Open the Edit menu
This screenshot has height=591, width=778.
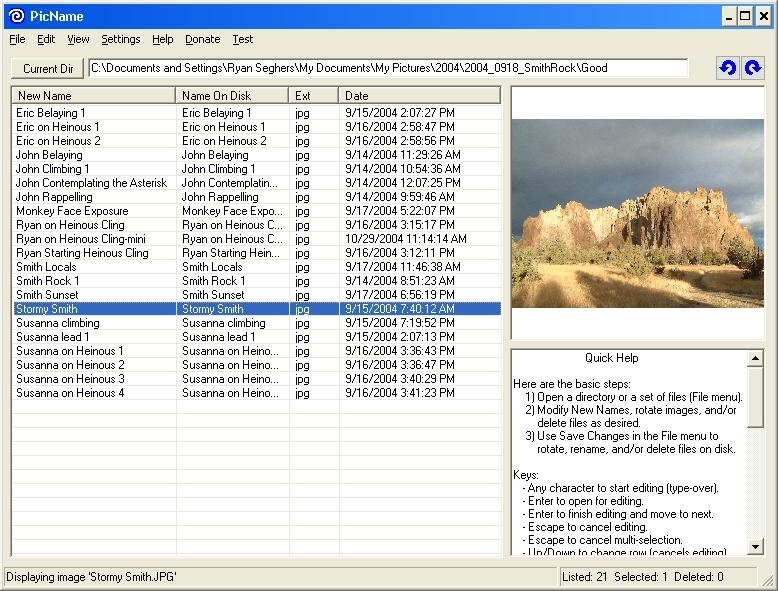pos(46,39)
